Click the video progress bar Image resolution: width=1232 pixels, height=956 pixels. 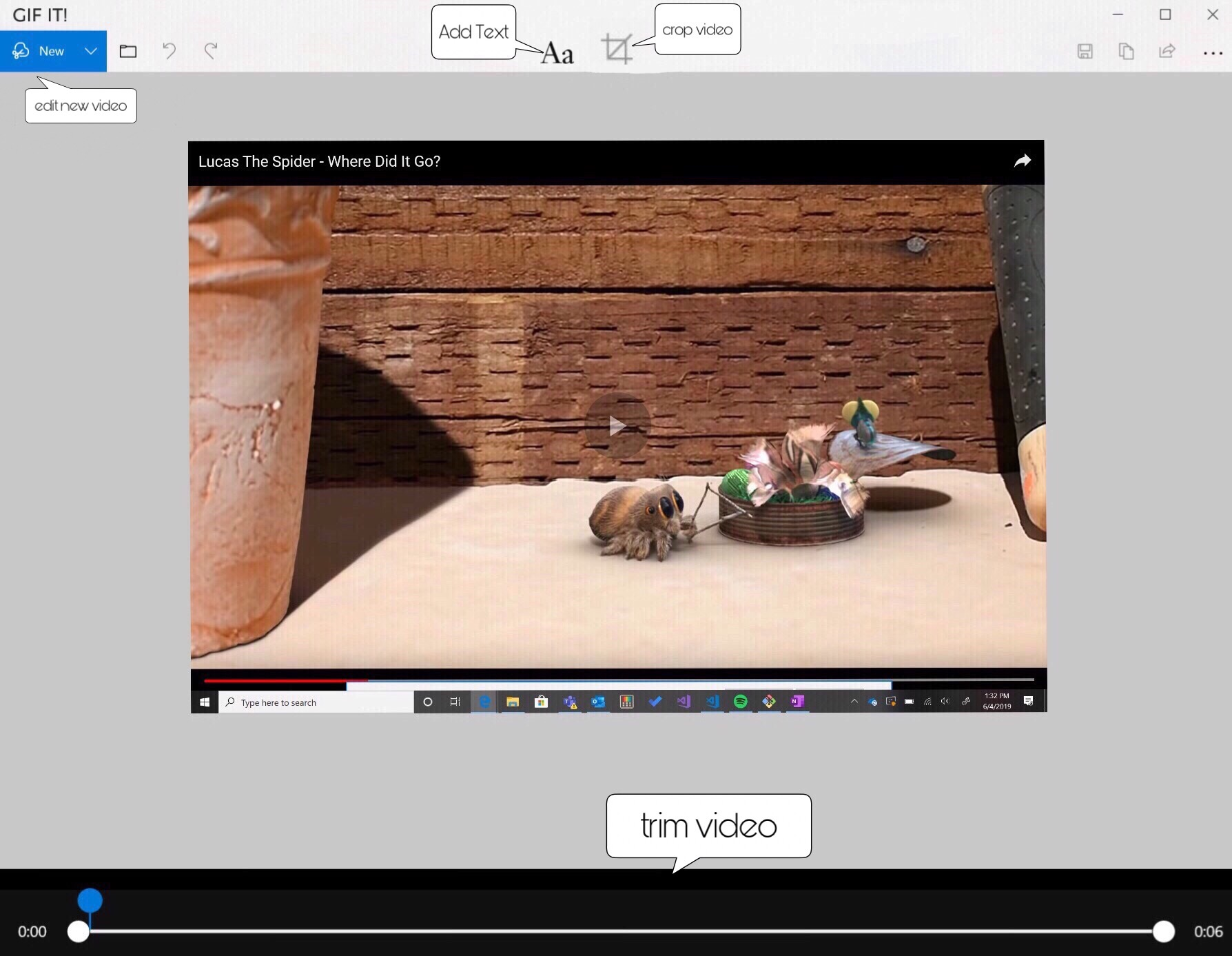(x=617, y=681)
